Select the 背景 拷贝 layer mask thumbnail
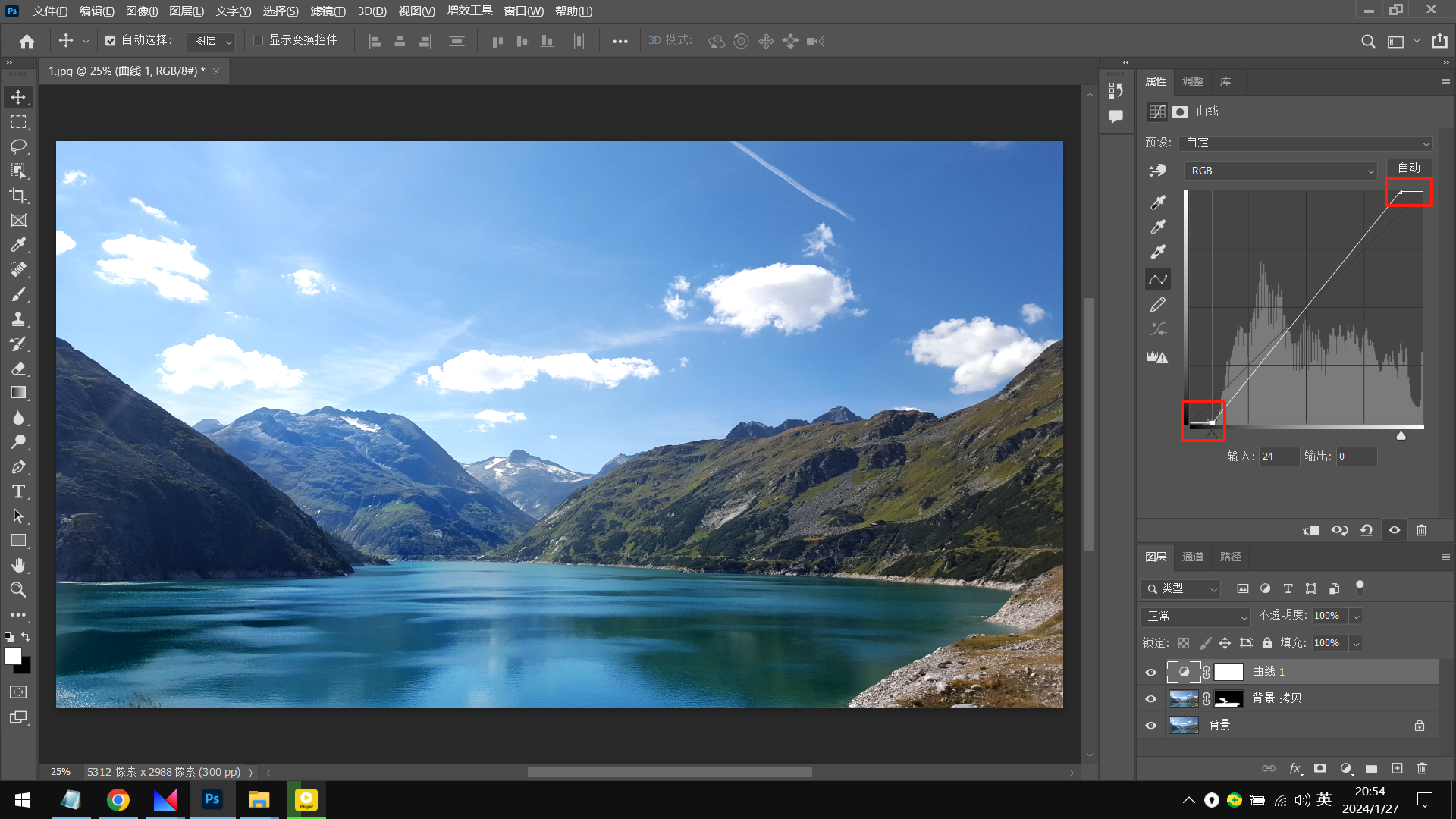 coord(1228,698)
